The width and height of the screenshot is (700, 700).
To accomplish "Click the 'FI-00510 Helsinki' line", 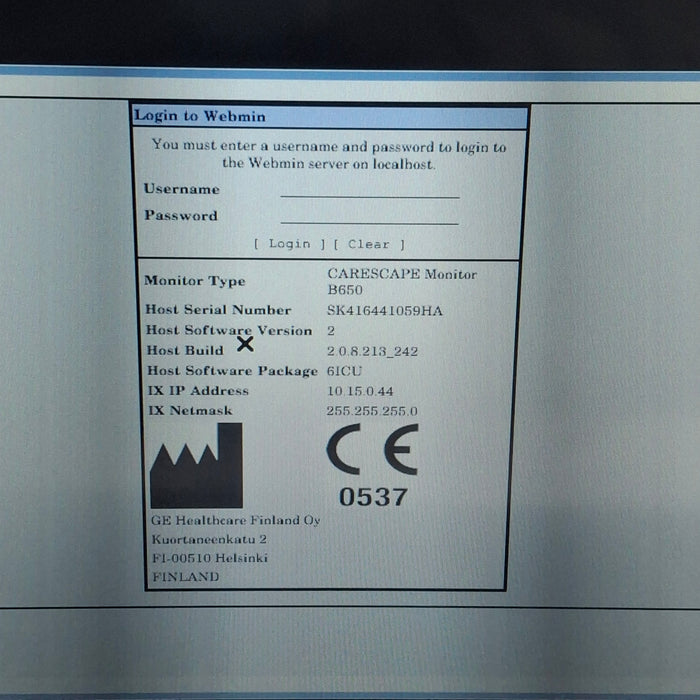I will [x=210, y=558].
